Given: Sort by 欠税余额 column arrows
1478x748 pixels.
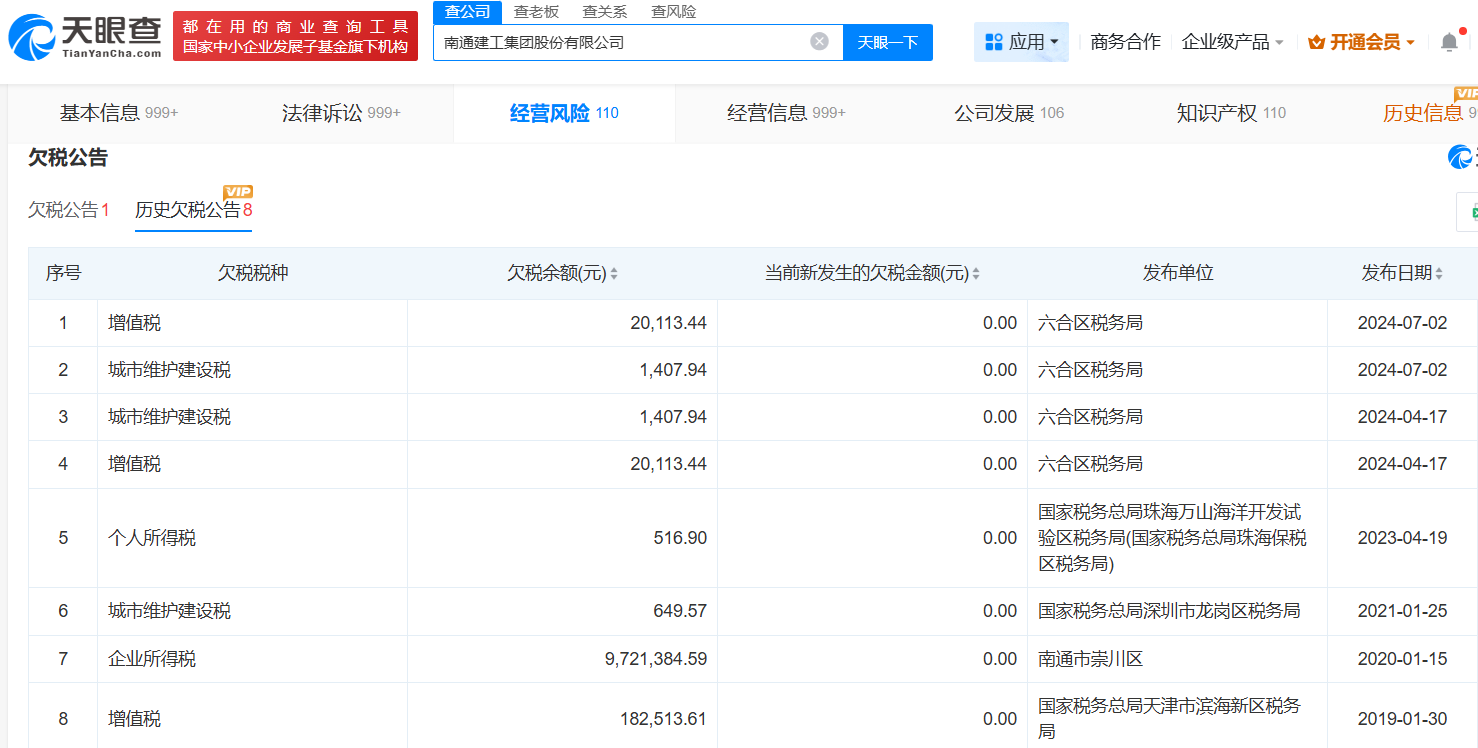Looking at the screenshot, I should pos(614,274).
